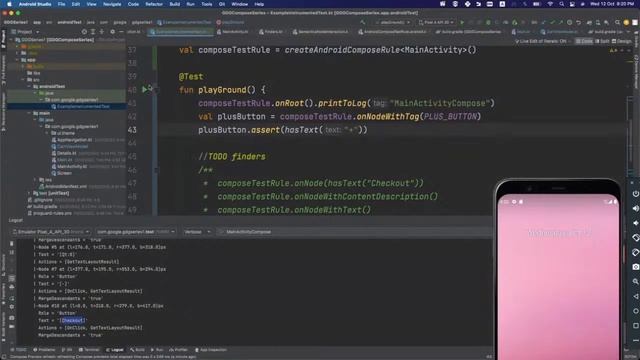The height and width of the screenshot is (360, 640).
Task: Open the App Inspection tool window tab
Action: click(x=211, y=350)
